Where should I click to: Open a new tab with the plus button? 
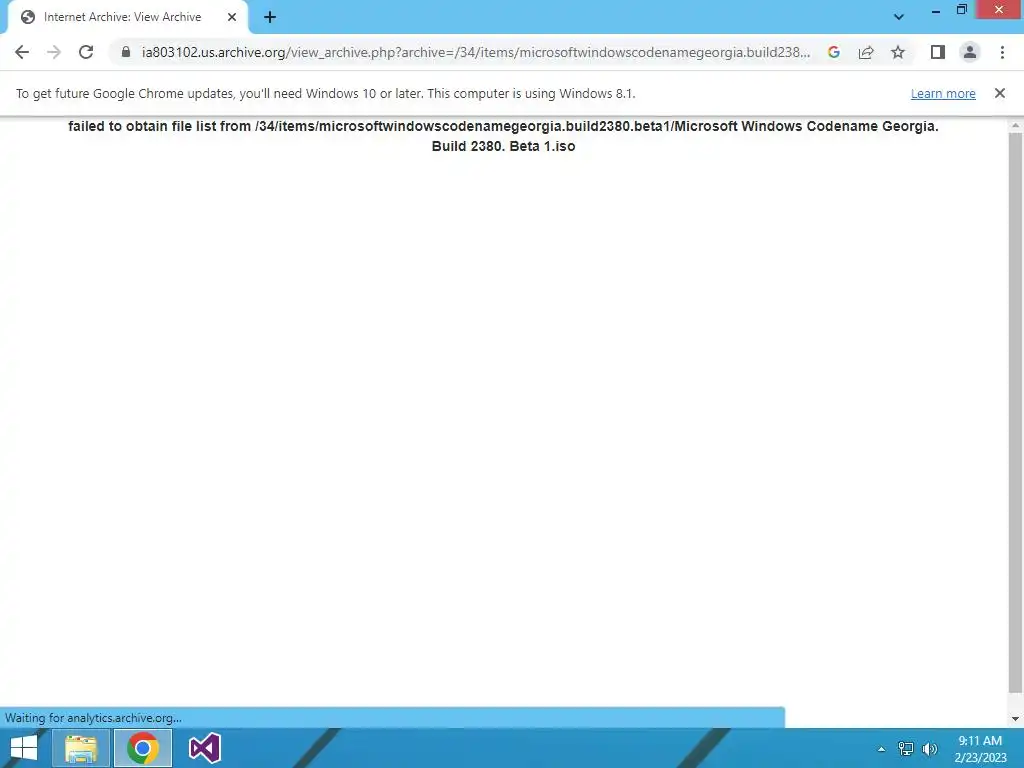click(x=270, y=17)
